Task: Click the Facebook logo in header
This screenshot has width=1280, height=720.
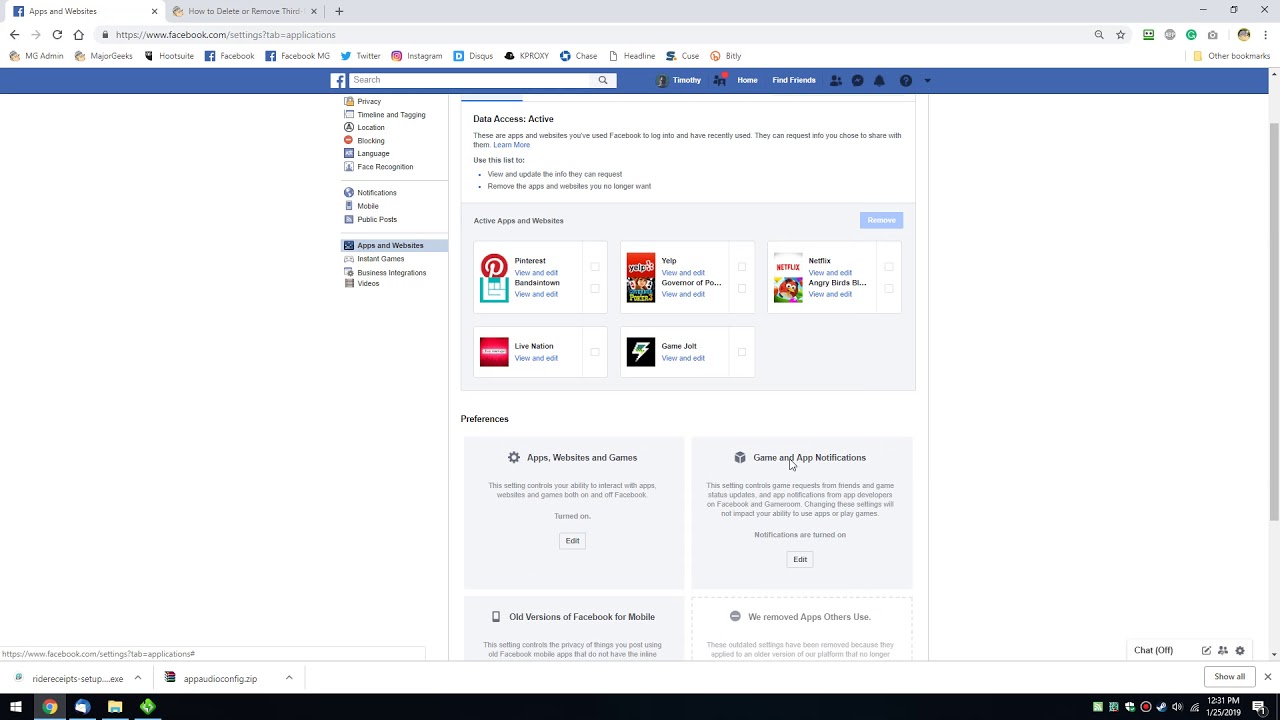Action: [x=339, y=80]
